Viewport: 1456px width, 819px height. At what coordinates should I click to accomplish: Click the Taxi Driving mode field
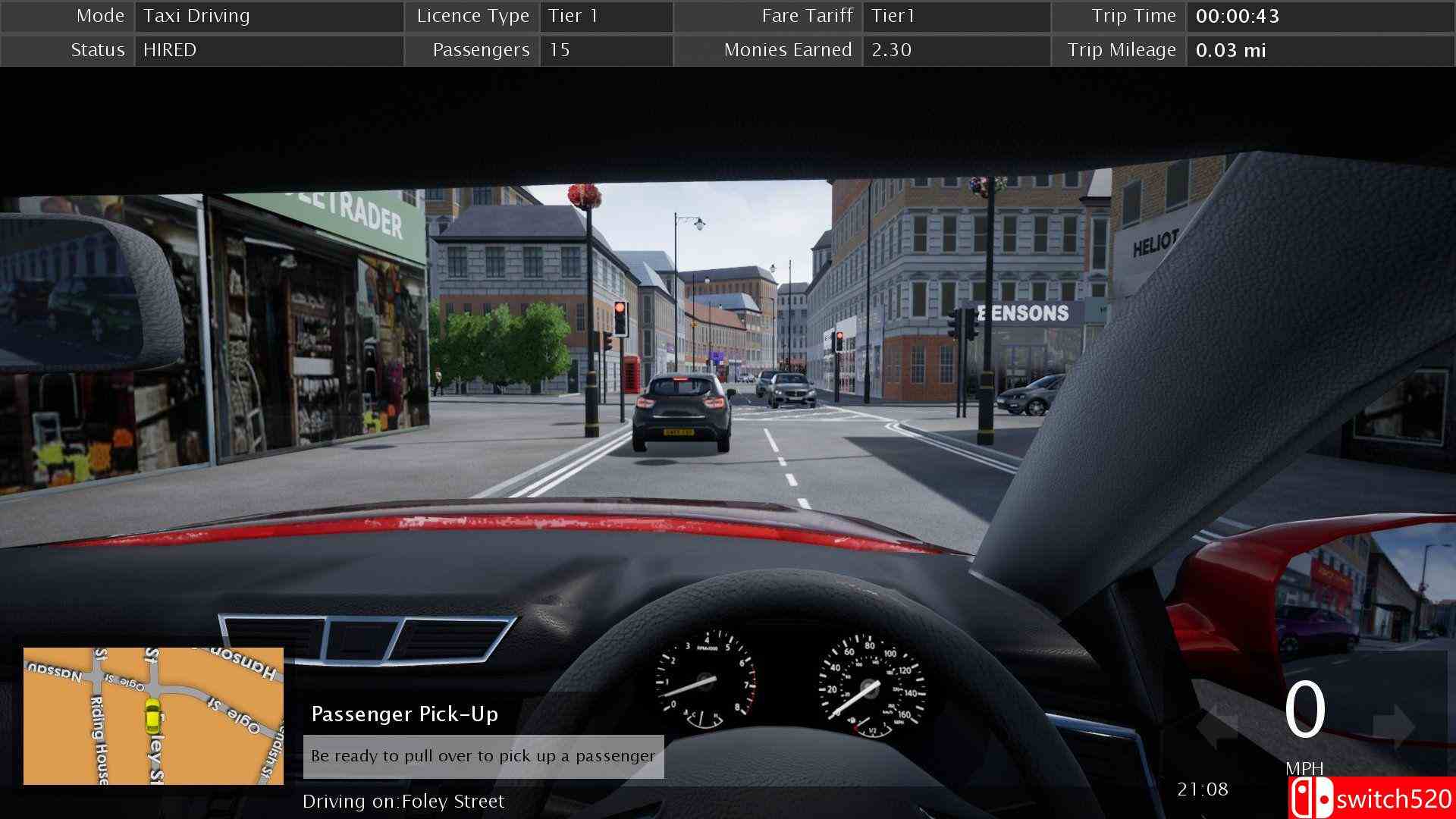pyautogui.click(x=268, y=16)
